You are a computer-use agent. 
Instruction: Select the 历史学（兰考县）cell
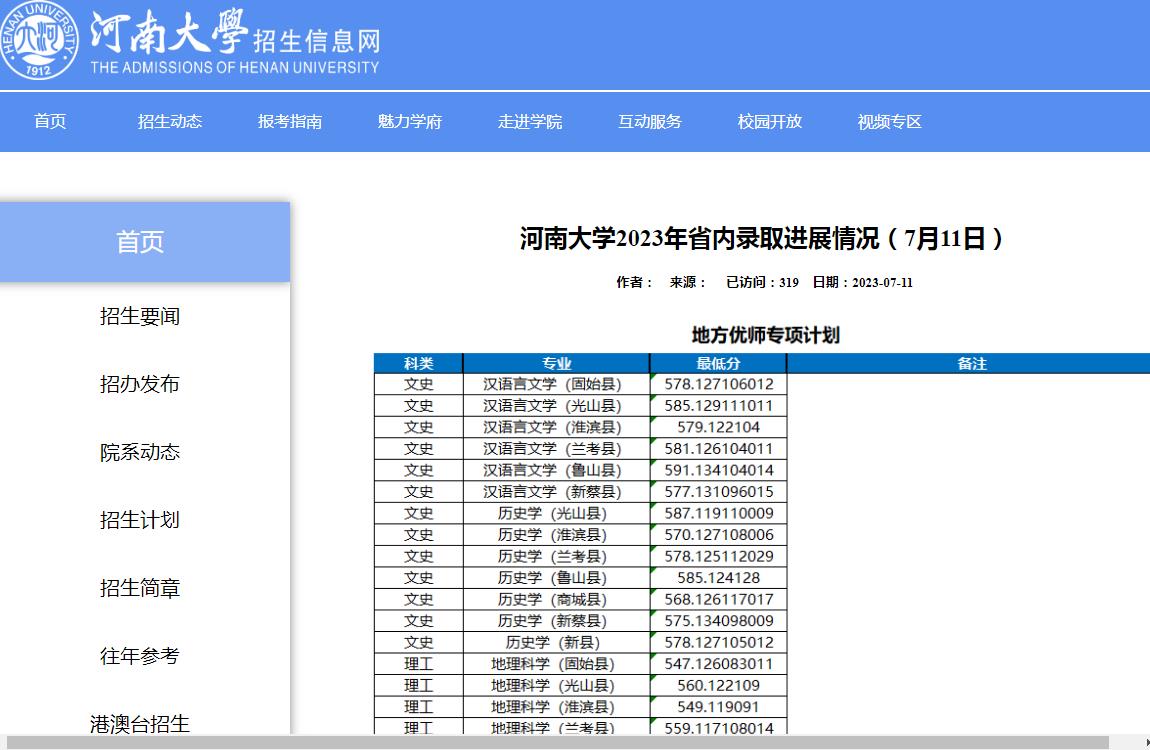556,556
